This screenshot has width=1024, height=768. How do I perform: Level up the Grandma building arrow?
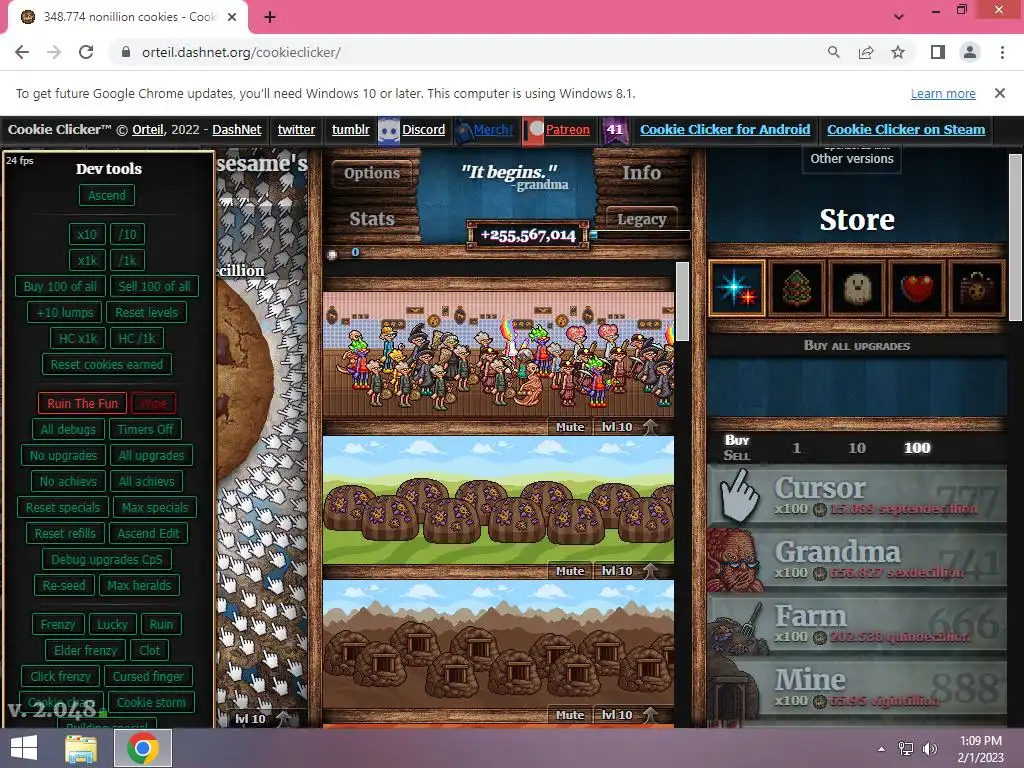tap(650, 427)
